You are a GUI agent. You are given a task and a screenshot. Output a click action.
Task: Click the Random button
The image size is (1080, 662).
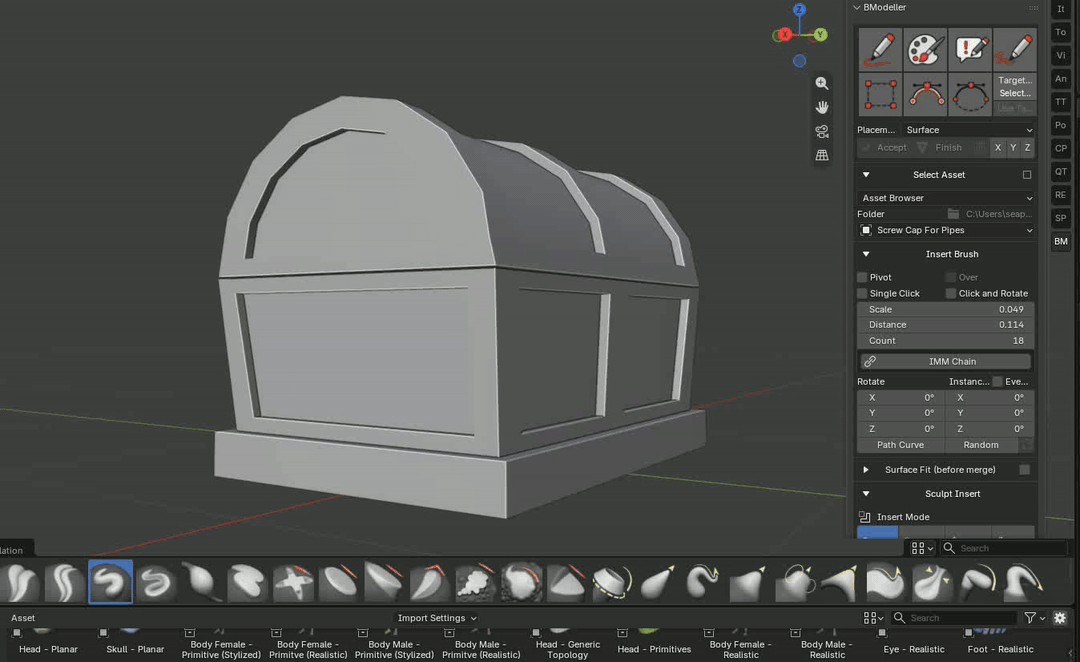pyautogui.click(x=981, y=445)
